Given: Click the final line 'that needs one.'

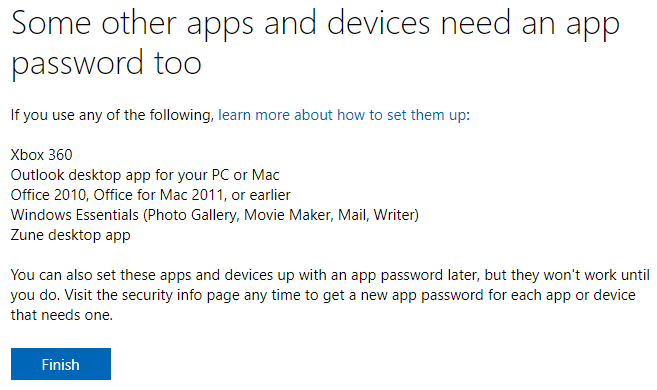Looking at the screenshot, I should [62, 315].
